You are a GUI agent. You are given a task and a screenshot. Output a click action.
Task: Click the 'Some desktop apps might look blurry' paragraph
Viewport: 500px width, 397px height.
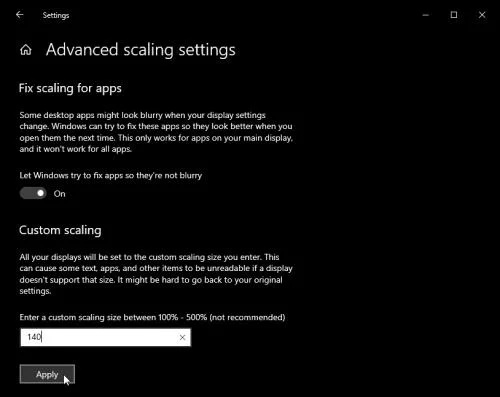pos(156,132)
